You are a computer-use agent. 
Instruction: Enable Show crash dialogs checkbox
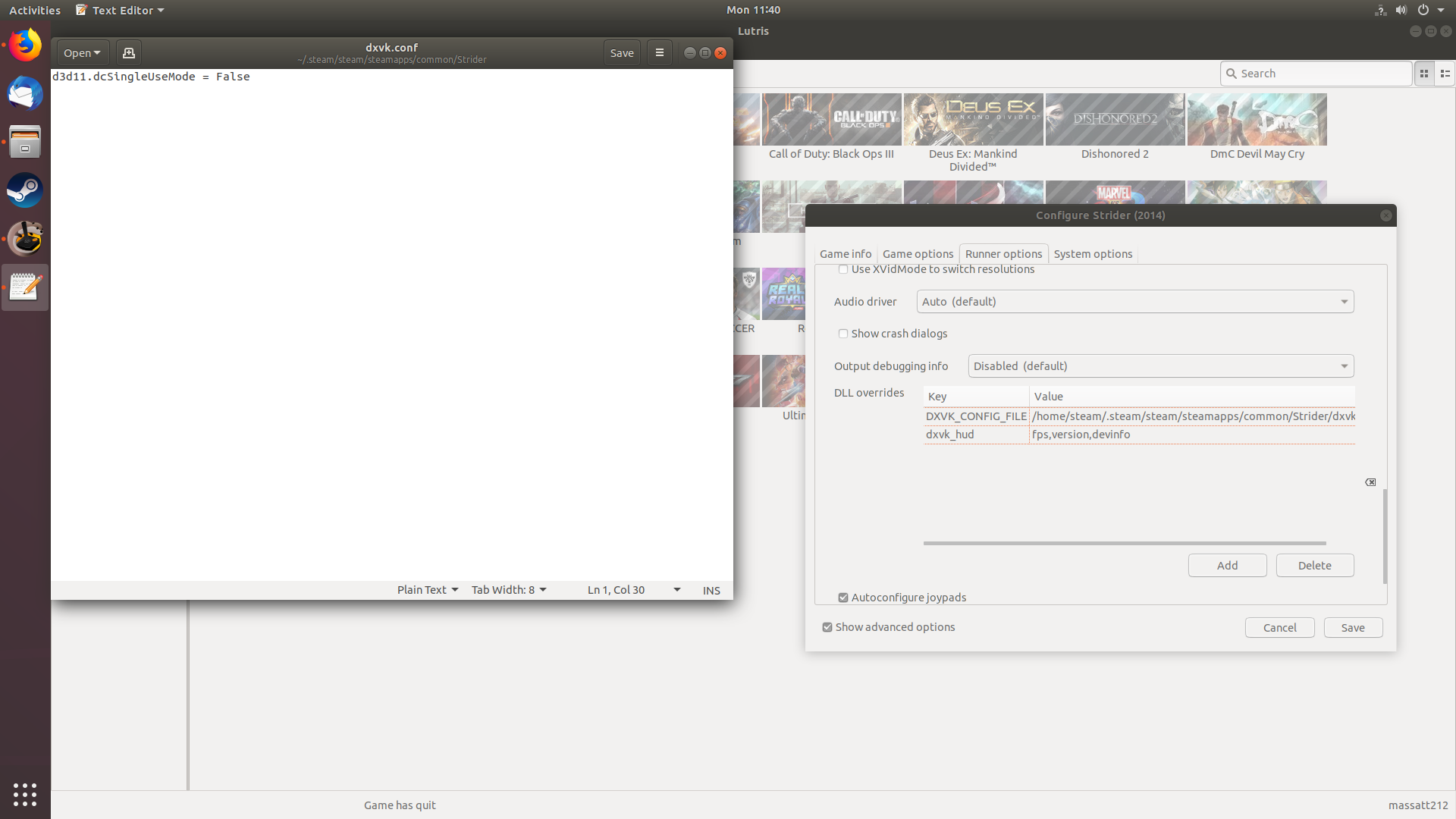point(843,334)
